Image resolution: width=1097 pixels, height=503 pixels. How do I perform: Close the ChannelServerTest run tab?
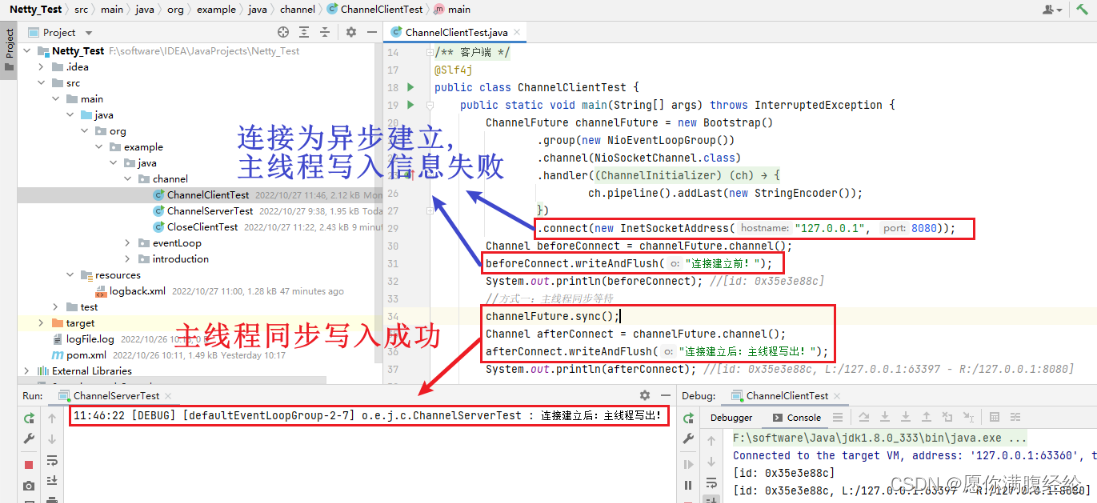coord(167,396)
